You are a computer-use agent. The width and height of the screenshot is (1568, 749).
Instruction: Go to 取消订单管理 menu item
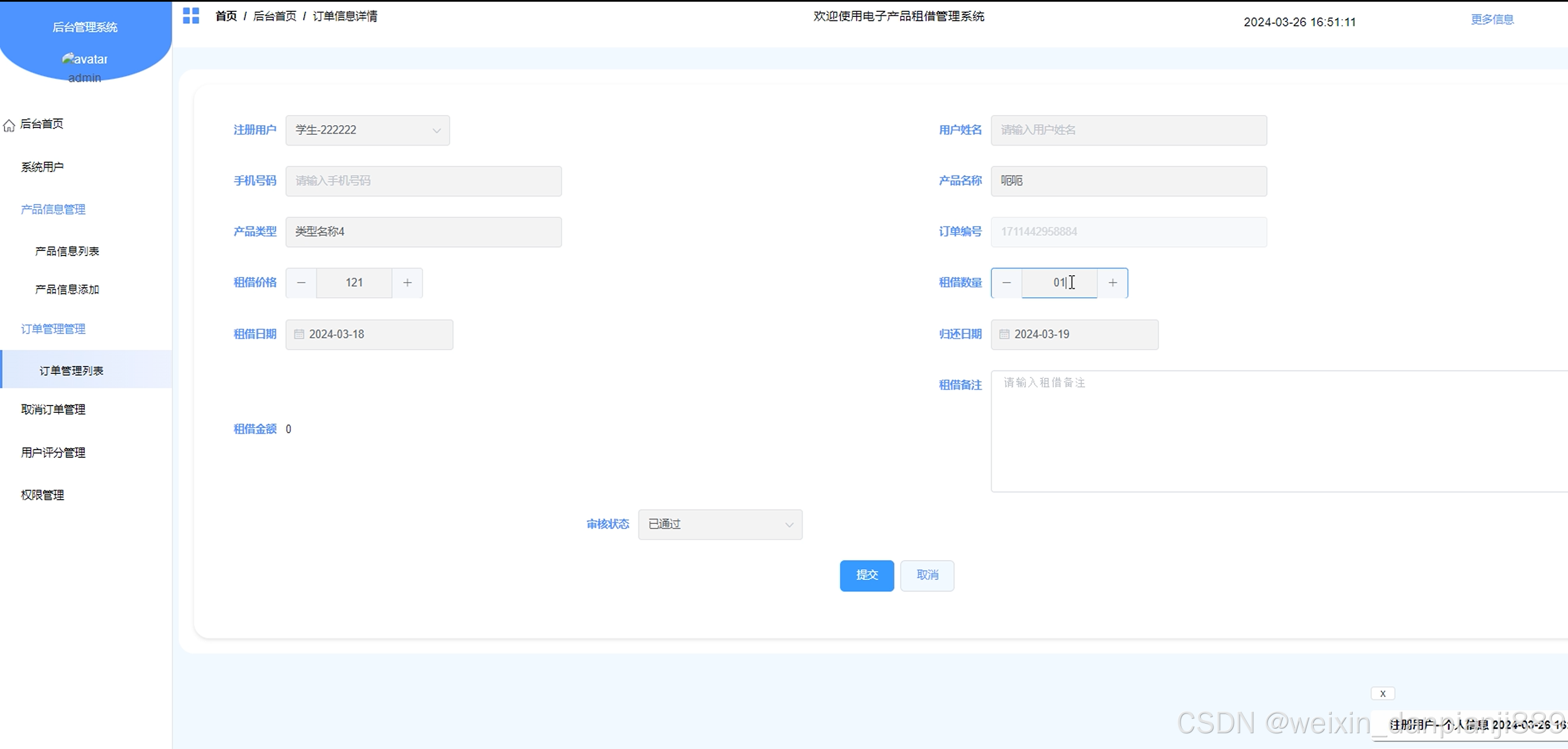pyautogui.click(x=53, y=409)
